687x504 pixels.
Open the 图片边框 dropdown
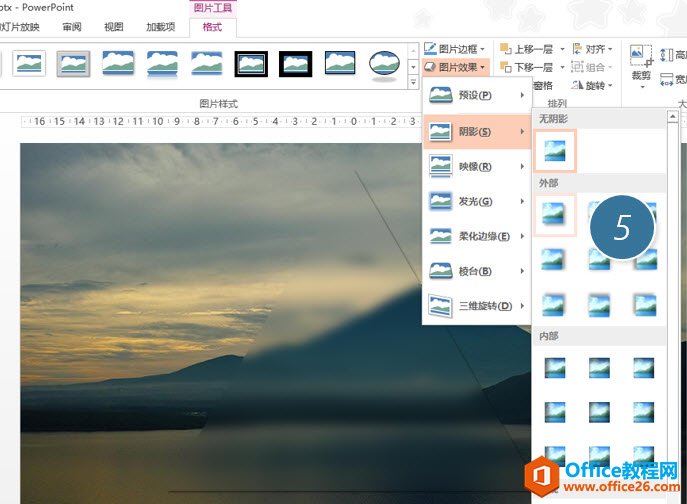pyautogui.click(x=456, y=48)
